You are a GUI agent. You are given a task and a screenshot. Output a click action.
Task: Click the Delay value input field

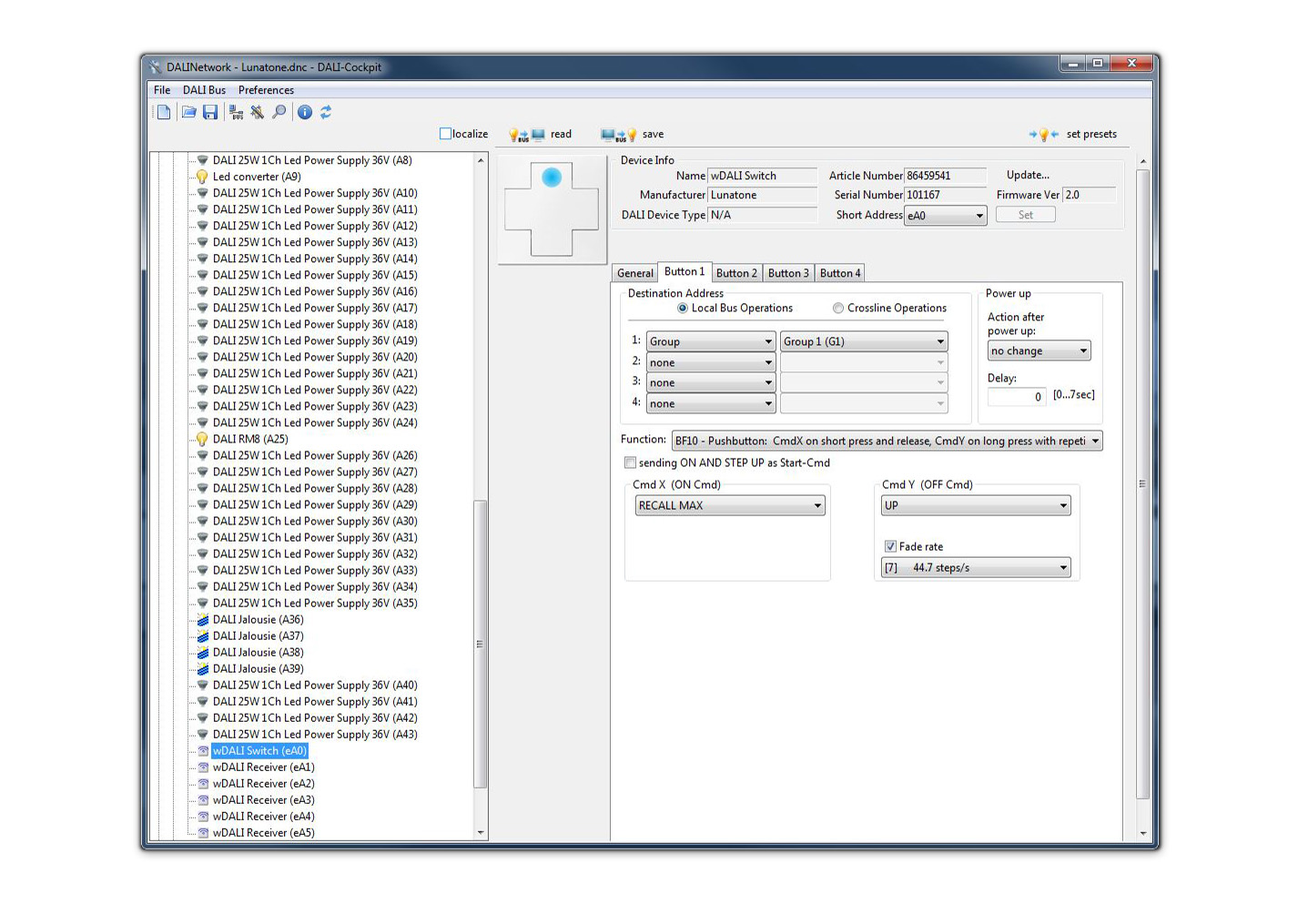(x=1017, y=397)
